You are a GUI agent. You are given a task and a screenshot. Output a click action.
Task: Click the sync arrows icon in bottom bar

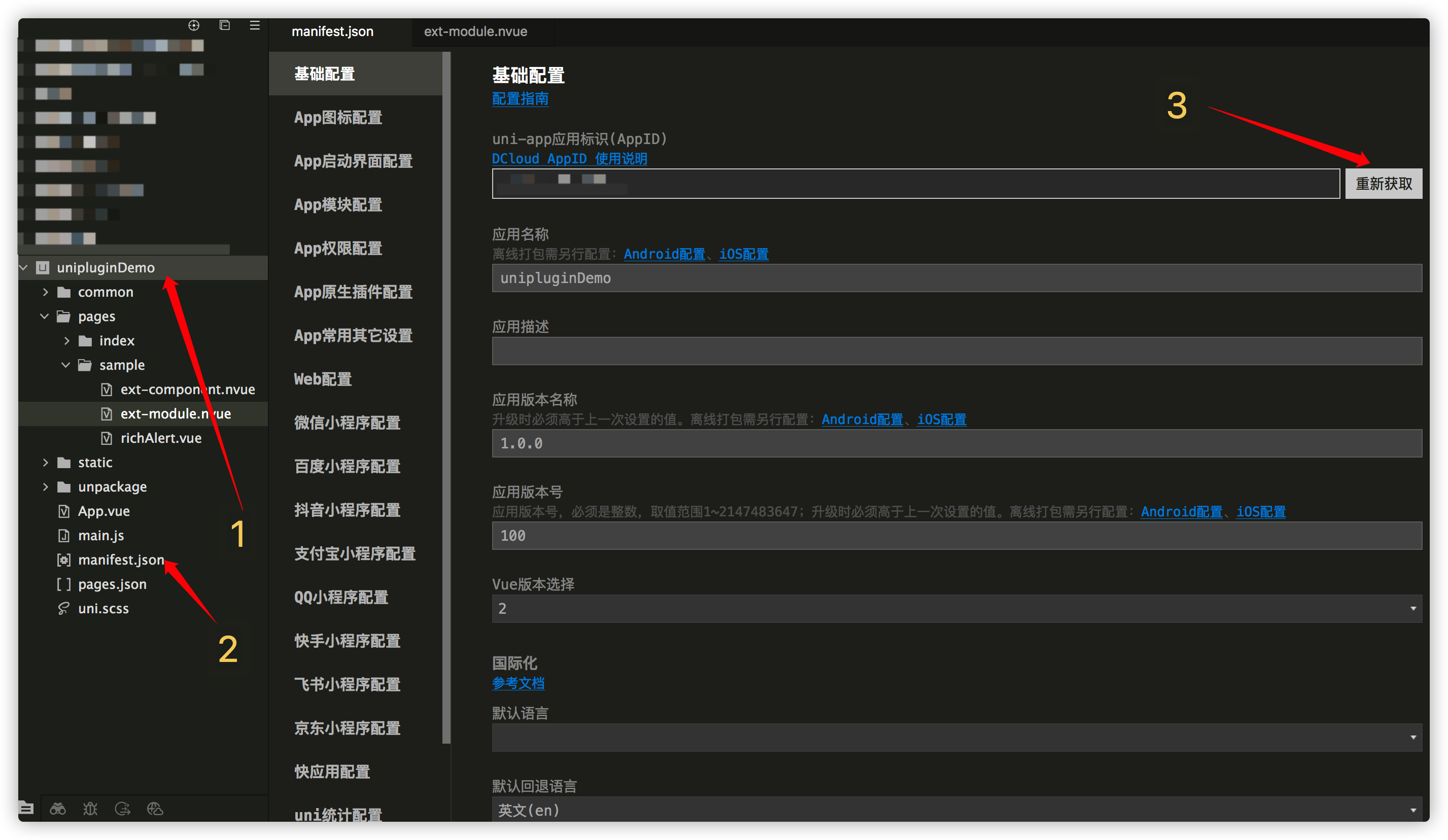(x=122, y=809)
